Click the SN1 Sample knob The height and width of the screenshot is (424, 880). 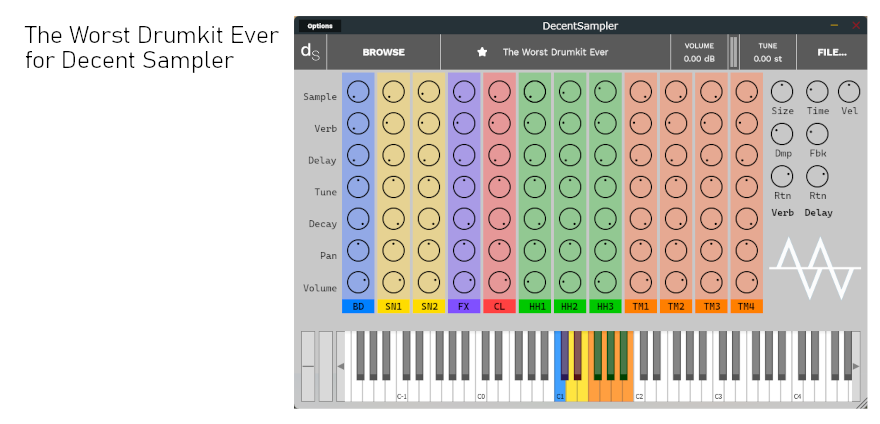pos(393,92)
